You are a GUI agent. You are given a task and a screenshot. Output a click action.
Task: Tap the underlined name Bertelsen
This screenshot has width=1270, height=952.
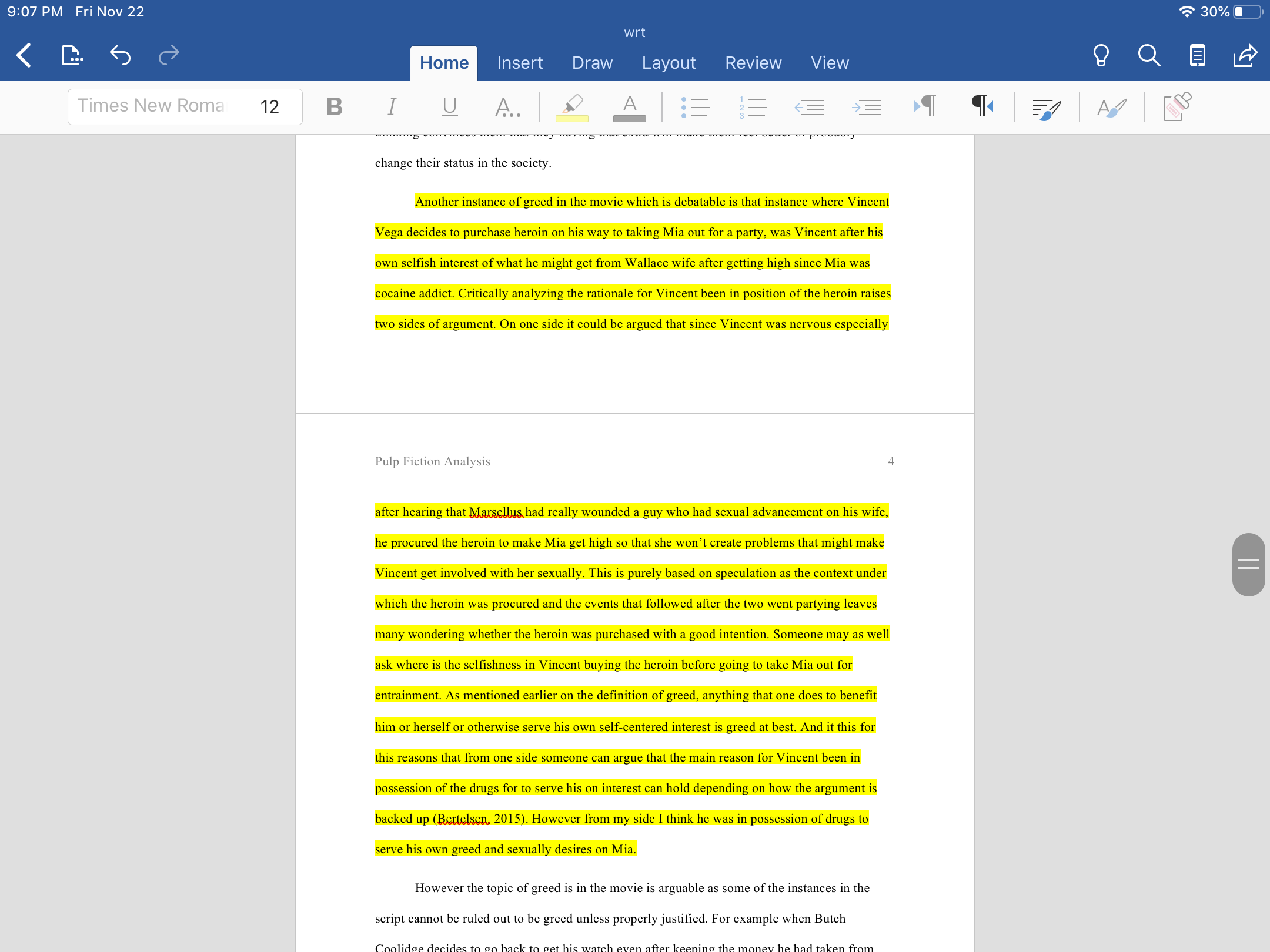[x=463, y=819]
